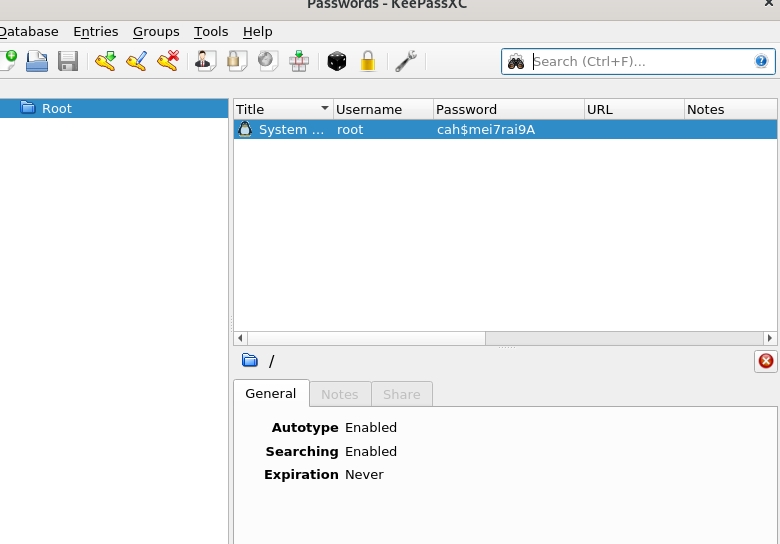Open settings with the wrench icon
The image size is (780, 544).
pos(405,61)
